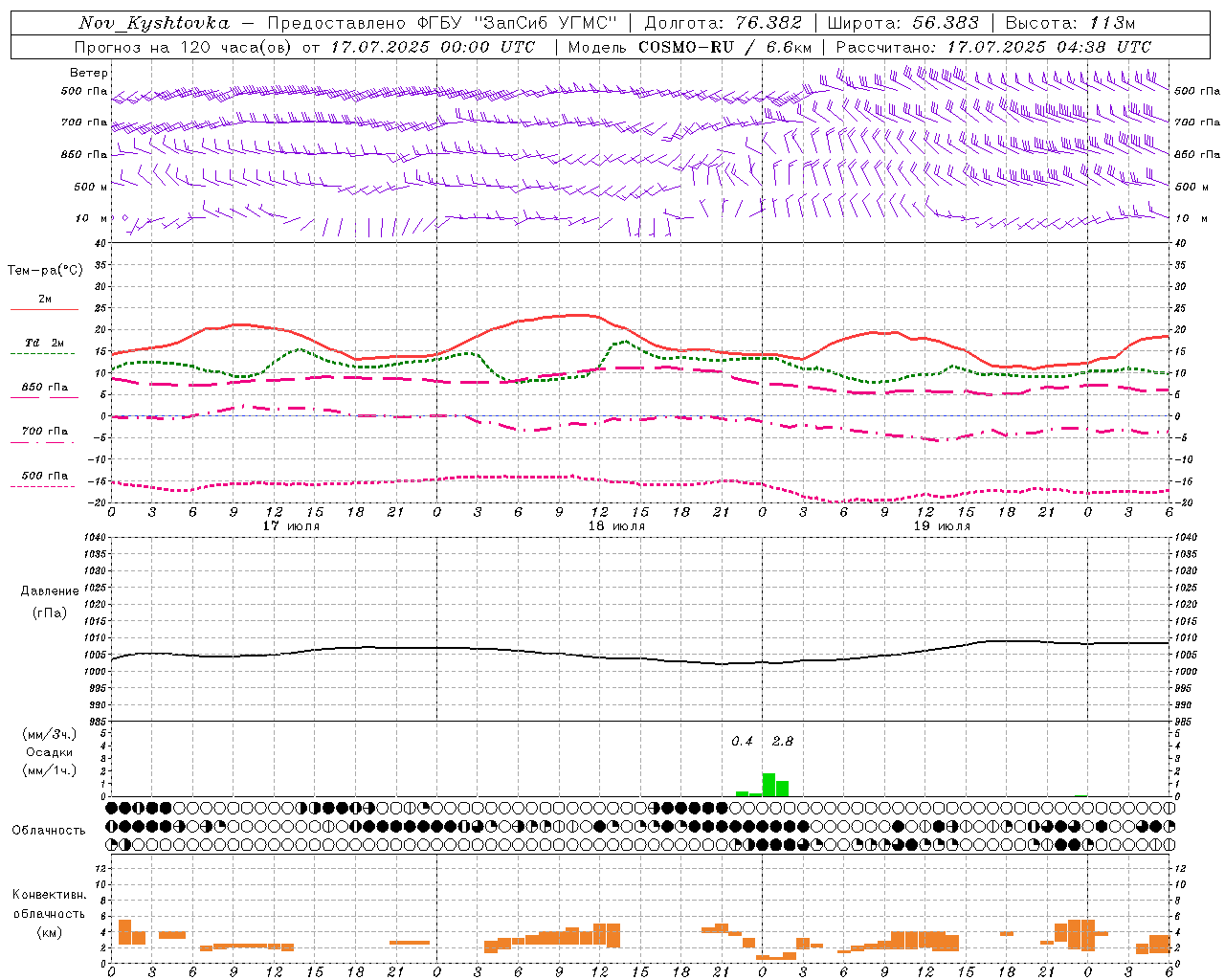This screenshot has width=1225, height=980.
Task: Click the "18 июля" date label
Action: [x=616, y=526]
